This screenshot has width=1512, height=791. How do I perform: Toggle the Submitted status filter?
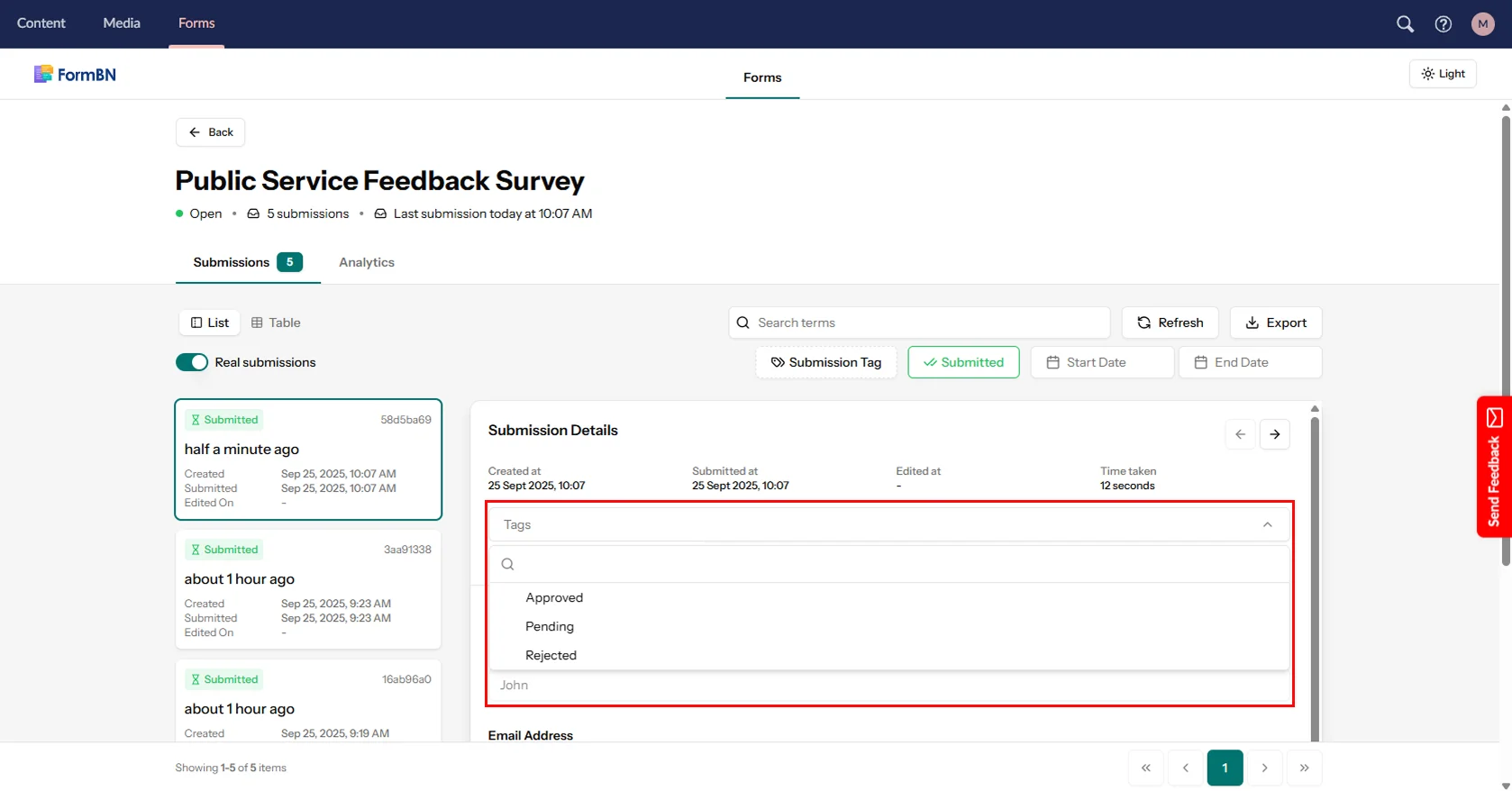pyautogui.click(x=963, y=362)
